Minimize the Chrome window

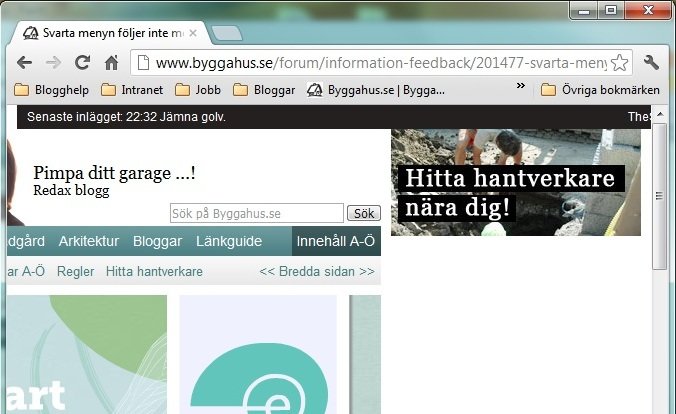(584, 10)
